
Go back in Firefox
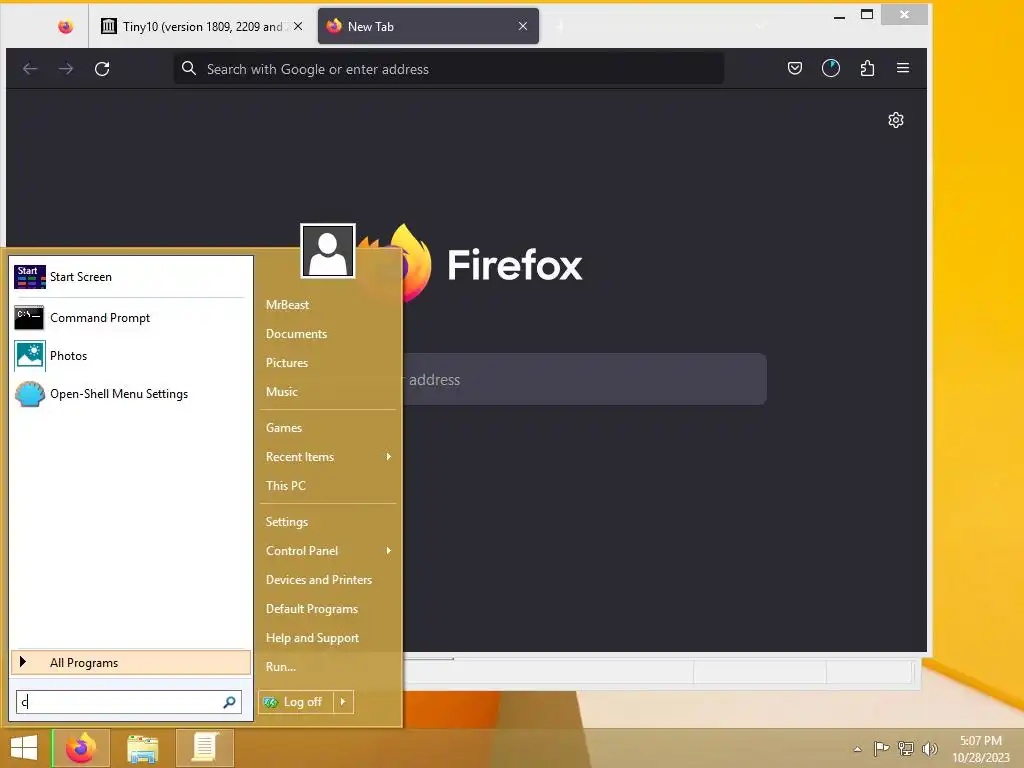tap(30, 69)
